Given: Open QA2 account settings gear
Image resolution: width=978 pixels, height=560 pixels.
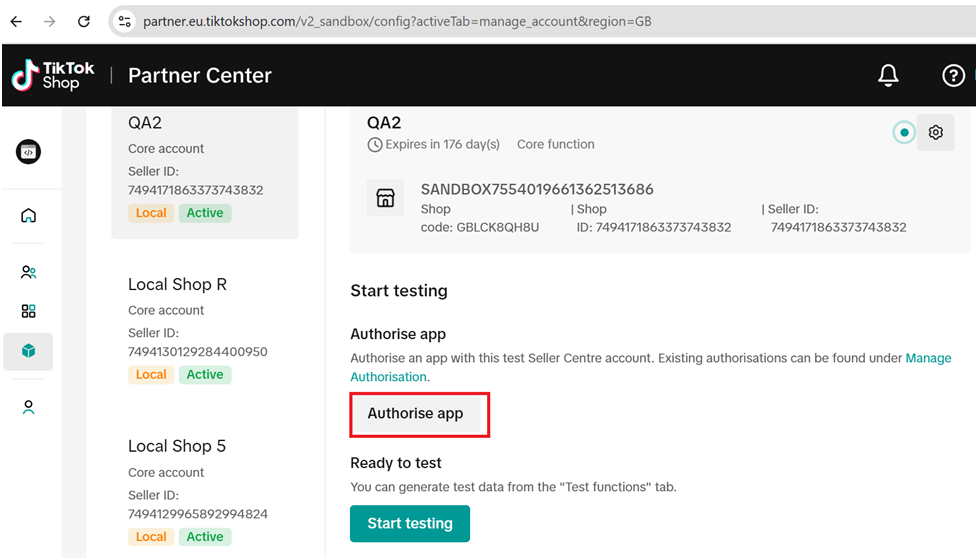Looking at the screenshot, I should (x=936, y=133).
